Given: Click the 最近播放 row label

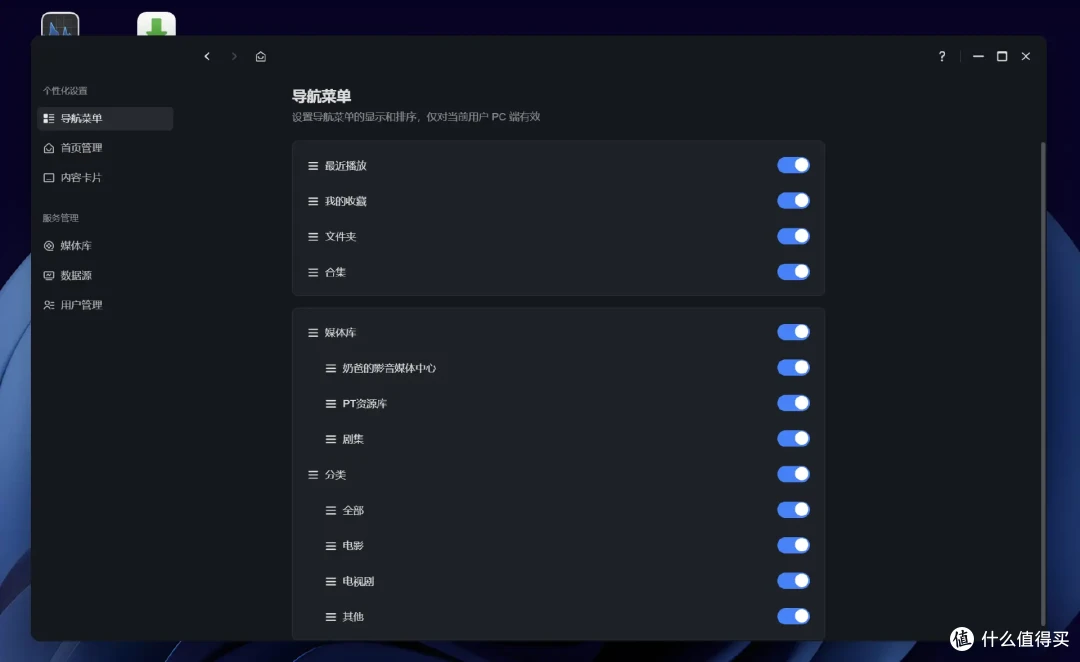Looking at the screenshot, I should click(x=346, y=166).
